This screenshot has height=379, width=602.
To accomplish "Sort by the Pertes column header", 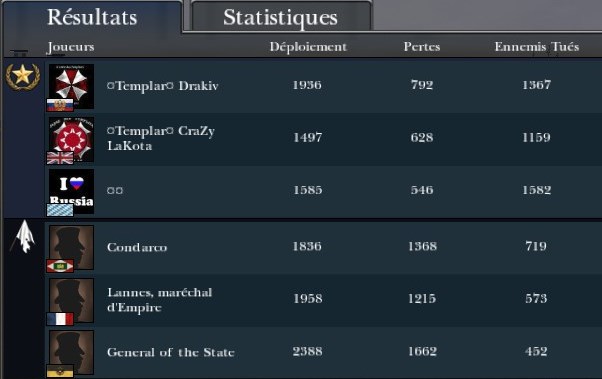I will tap(422, 47).
